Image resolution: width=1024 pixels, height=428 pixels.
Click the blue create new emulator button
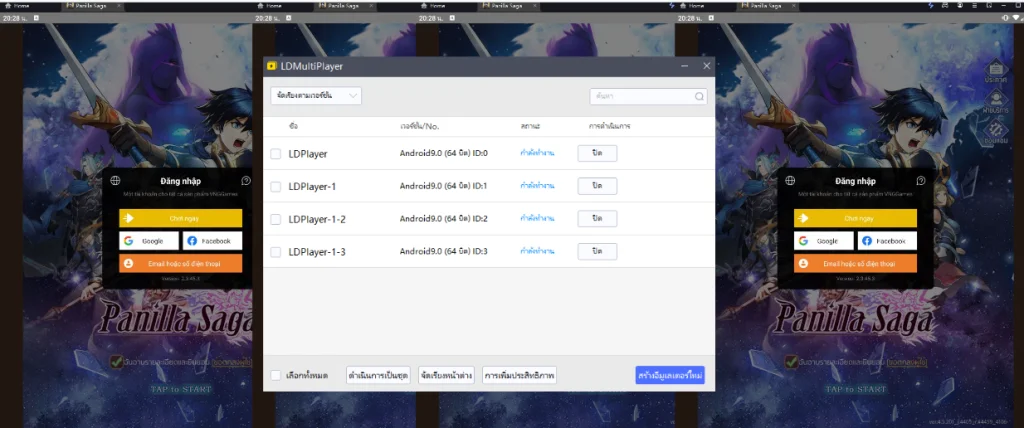[x=669, y=375]
